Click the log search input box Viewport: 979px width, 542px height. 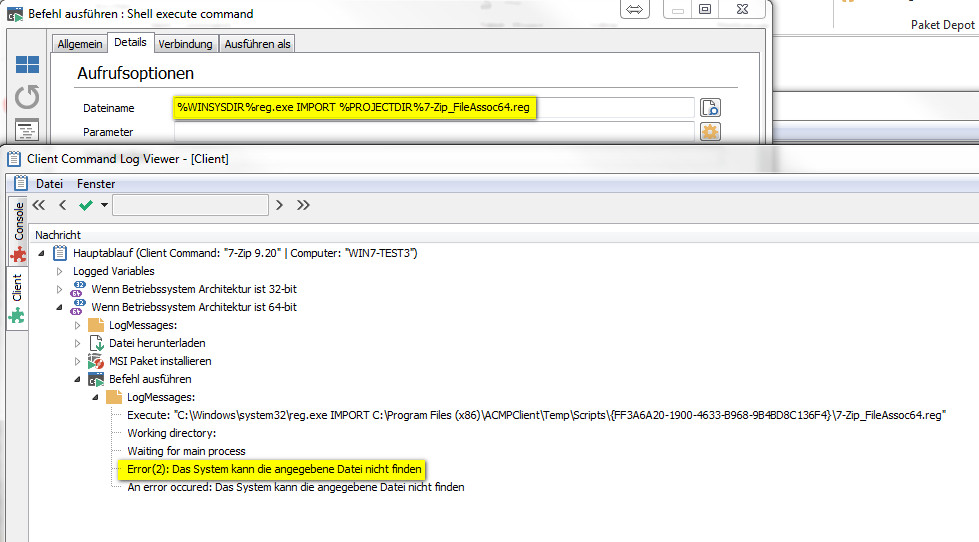coord(190,205)
